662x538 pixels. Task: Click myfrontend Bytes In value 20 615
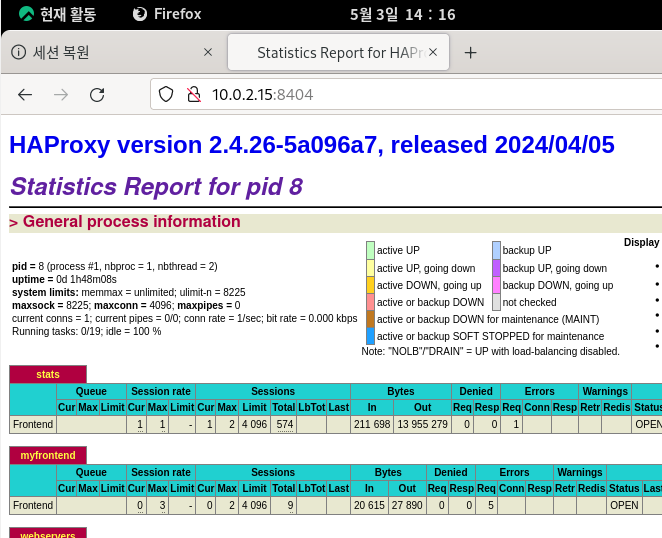(369, 505)
